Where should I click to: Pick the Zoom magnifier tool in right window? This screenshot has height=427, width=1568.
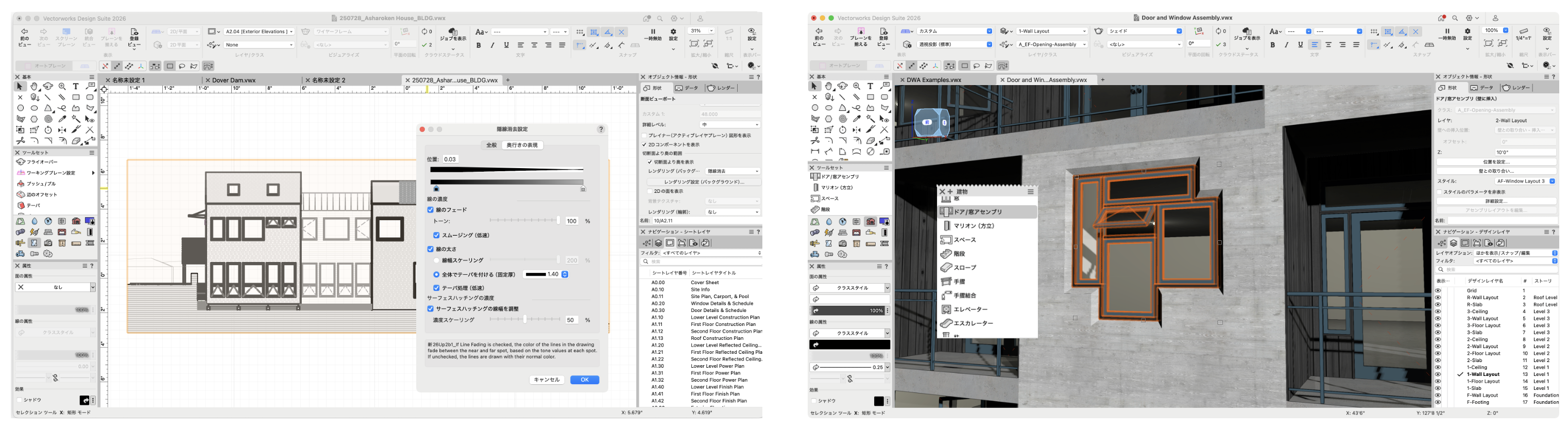tap(857, 87)
